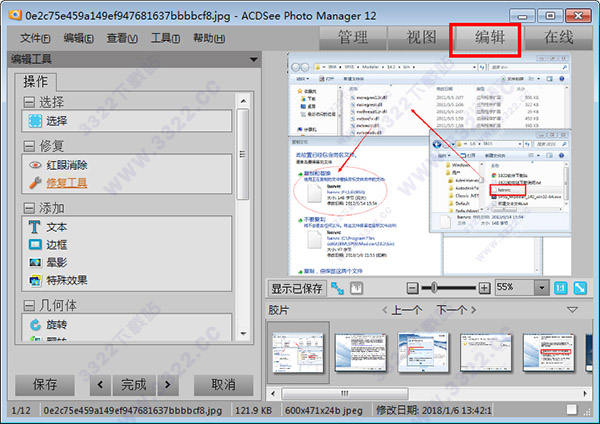This screenshot has height=424, width=600.
Task: Switch to the 在线 mode tab
Action: 559,38
